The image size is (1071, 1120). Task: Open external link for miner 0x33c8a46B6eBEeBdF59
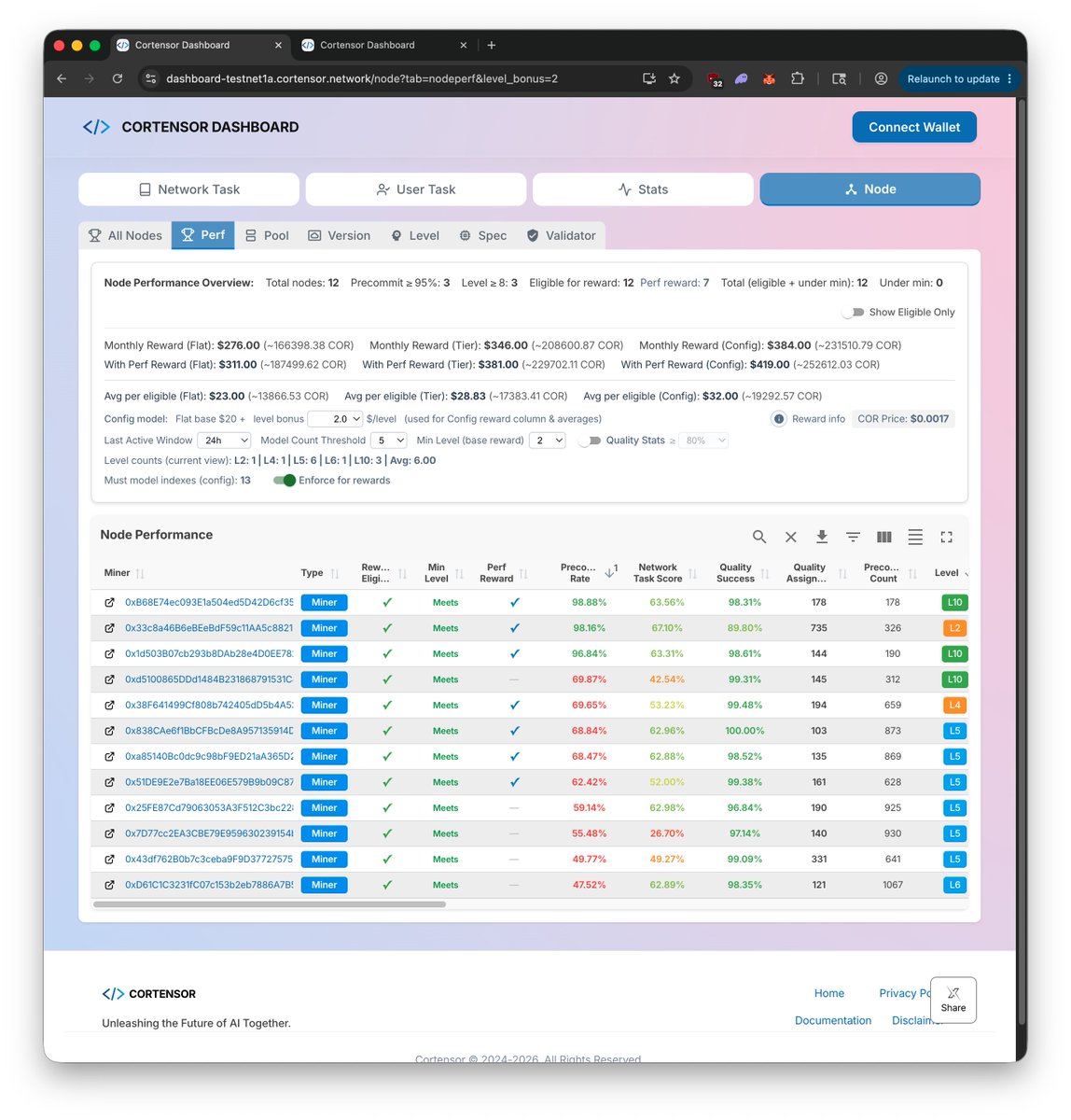pos(109,628)
